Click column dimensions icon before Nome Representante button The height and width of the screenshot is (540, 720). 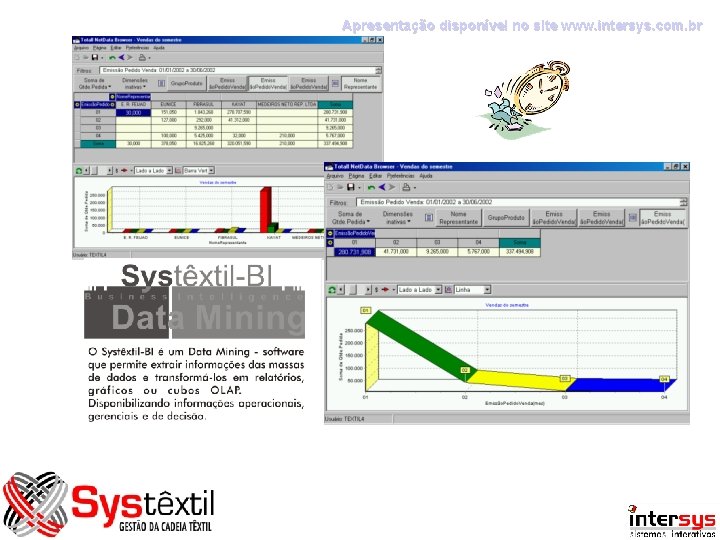(x=335, y=84)
